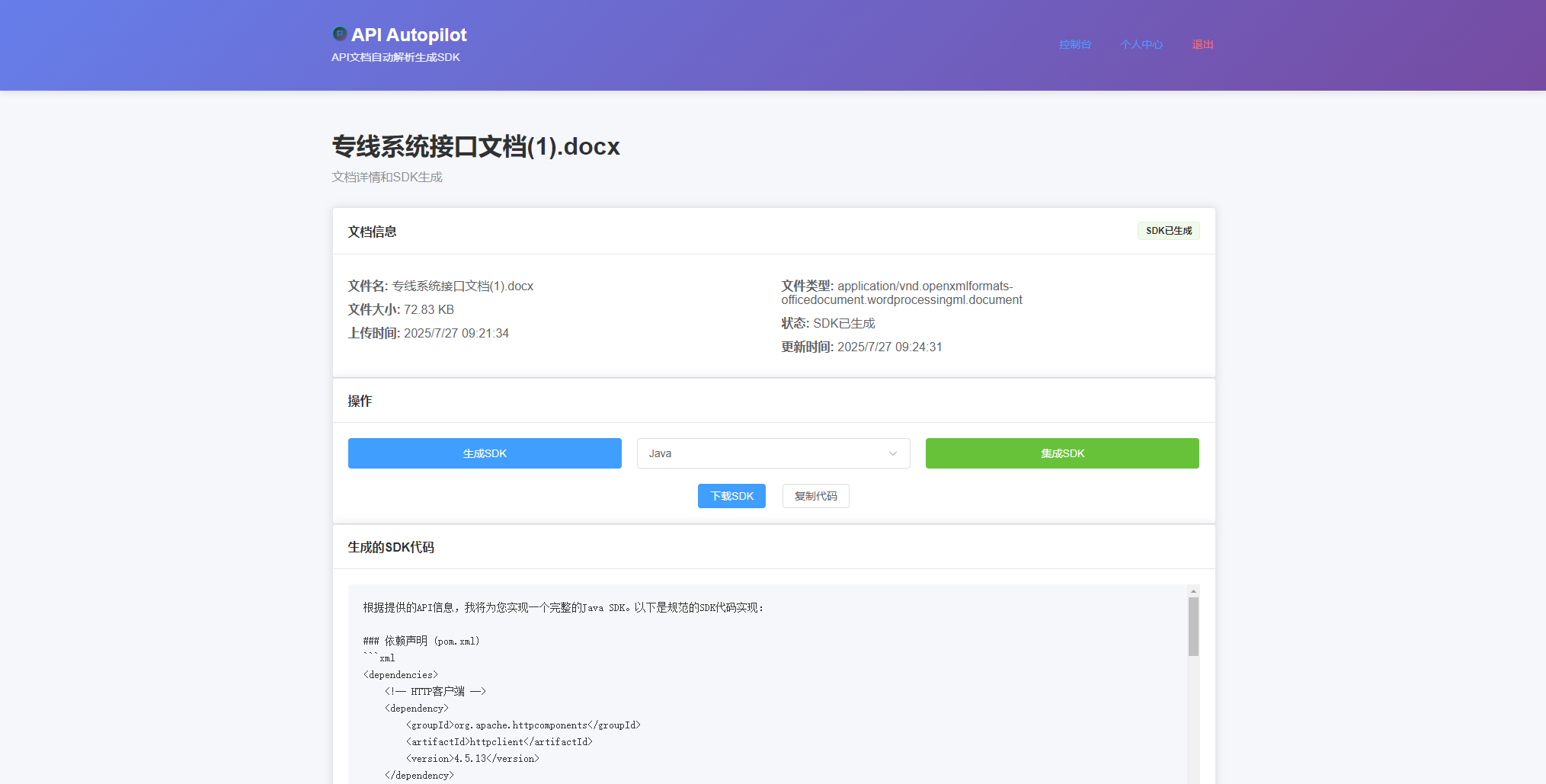Click the 下载SDK download button

731,495
